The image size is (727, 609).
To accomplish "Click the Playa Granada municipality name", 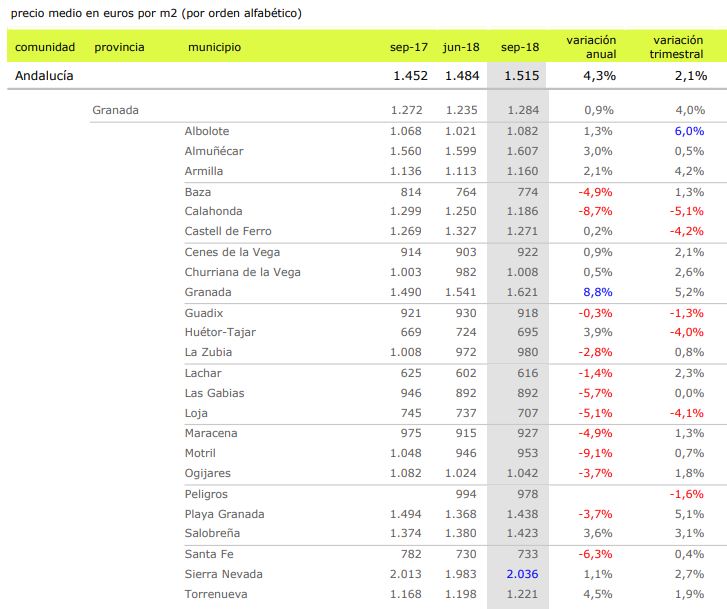I will point(224,514).
